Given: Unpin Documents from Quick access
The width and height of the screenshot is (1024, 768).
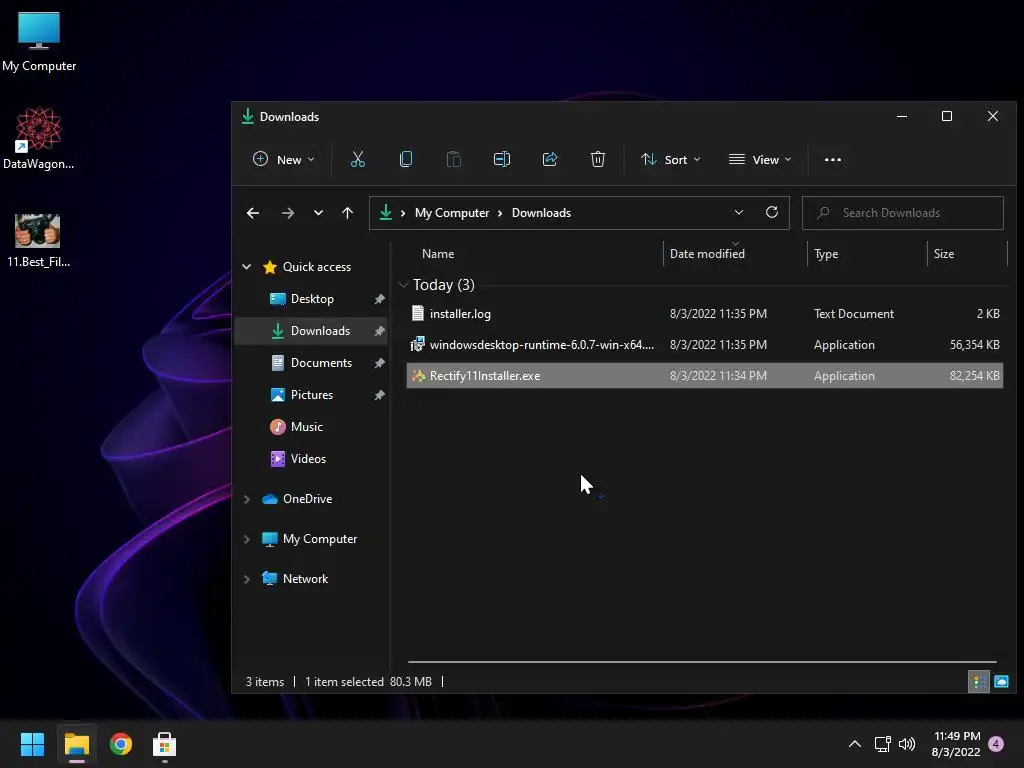Looking at the screenshot, I should [x=379, y=363].
